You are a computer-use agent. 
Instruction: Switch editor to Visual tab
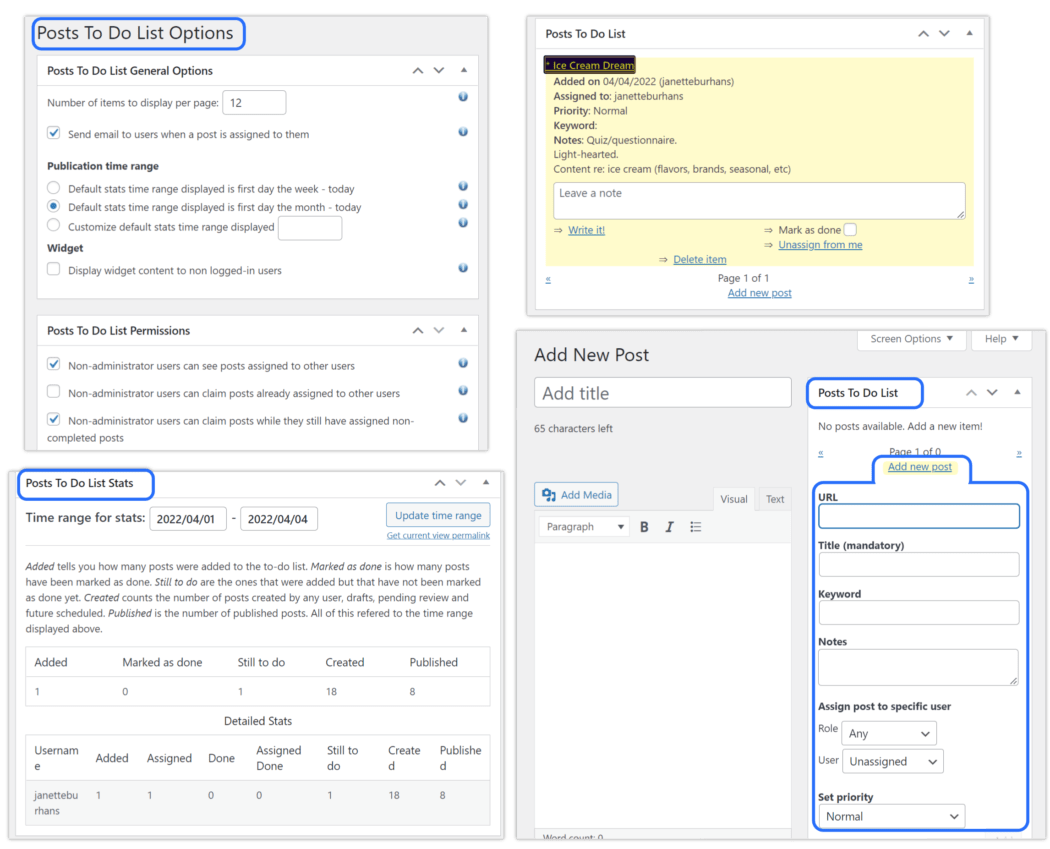[x=734, y=499]
